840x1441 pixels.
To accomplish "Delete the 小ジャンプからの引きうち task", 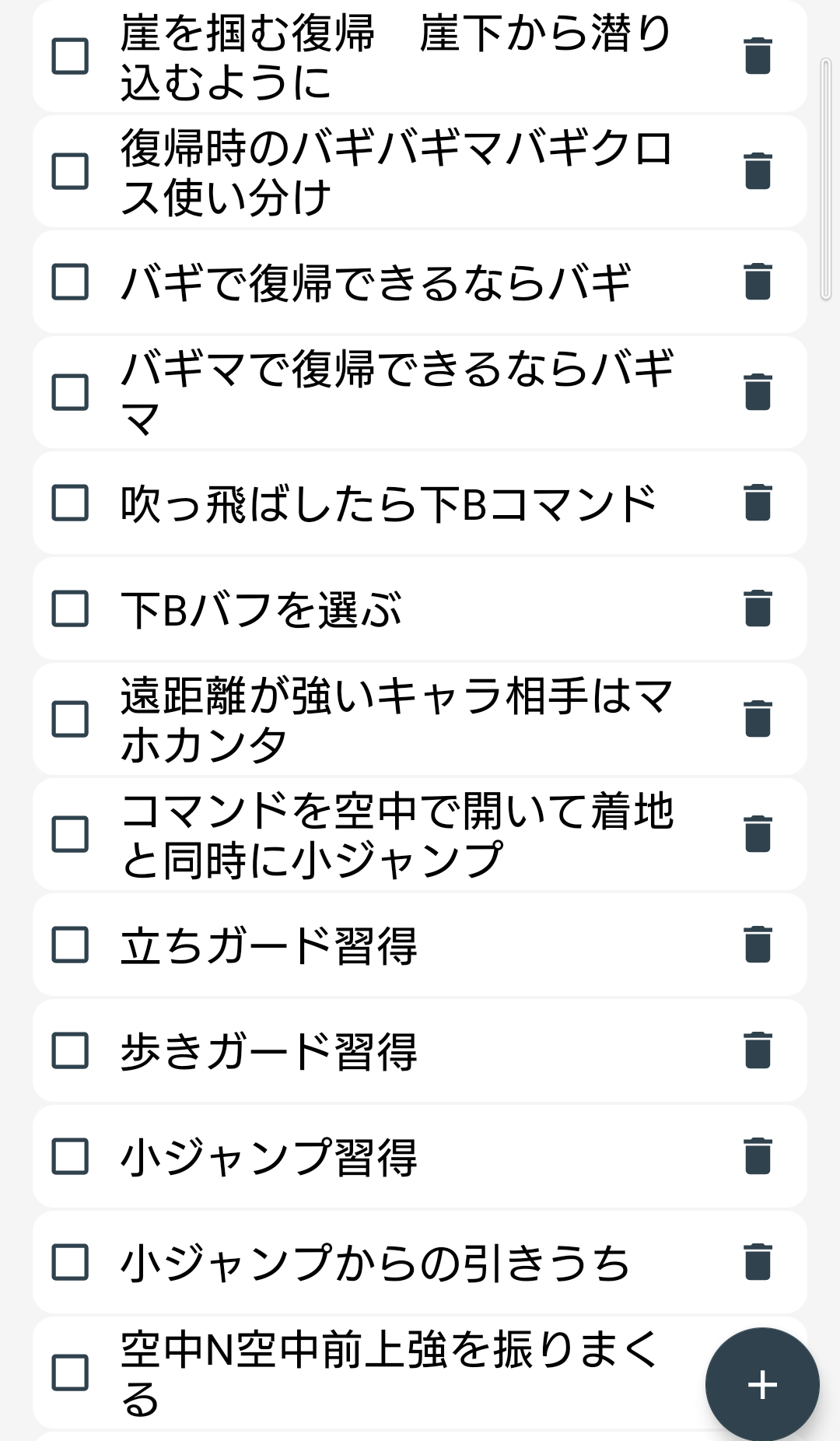I will click(x=758, y=1262).
